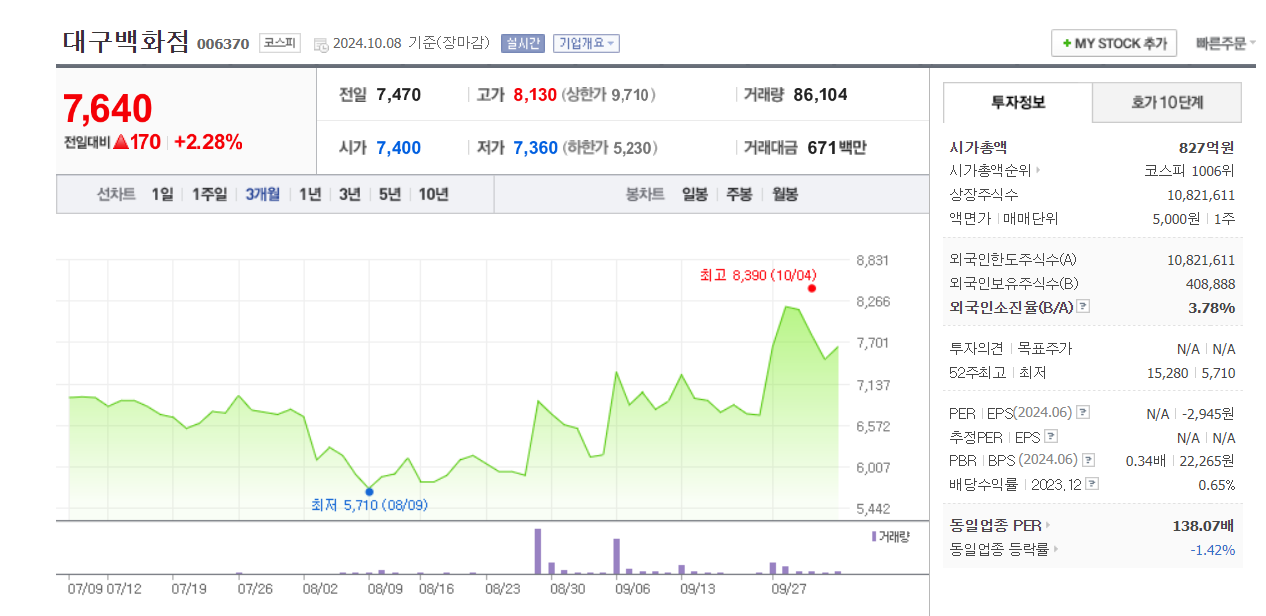Open the 외국인소진율(B/A) help tooltip icon
This screenshot has width=1266, height=616.
[x=1082, y=307]
